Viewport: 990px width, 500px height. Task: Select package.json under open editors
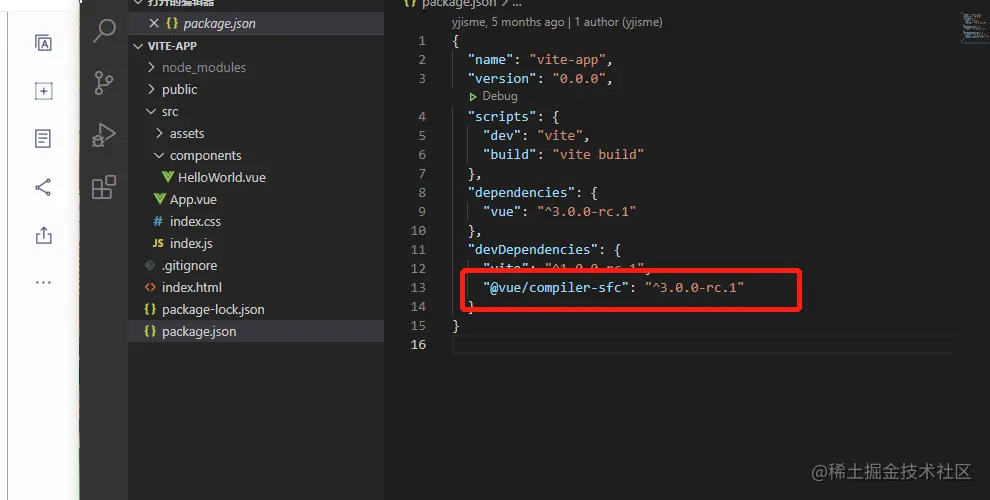coord(256,23)
